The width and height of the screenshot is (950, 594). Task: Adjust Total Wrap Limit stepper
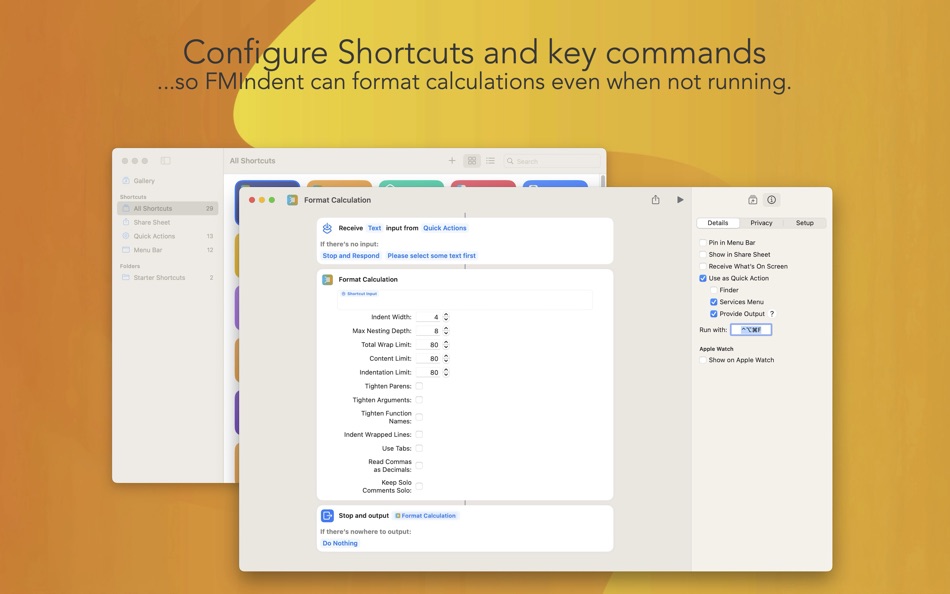pyautogui.click(x=446, y=344)
